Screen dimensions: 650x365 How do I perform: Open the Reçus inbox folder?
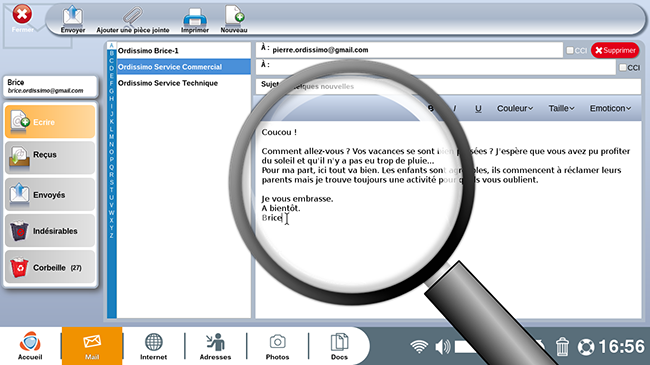coord(50,157)
